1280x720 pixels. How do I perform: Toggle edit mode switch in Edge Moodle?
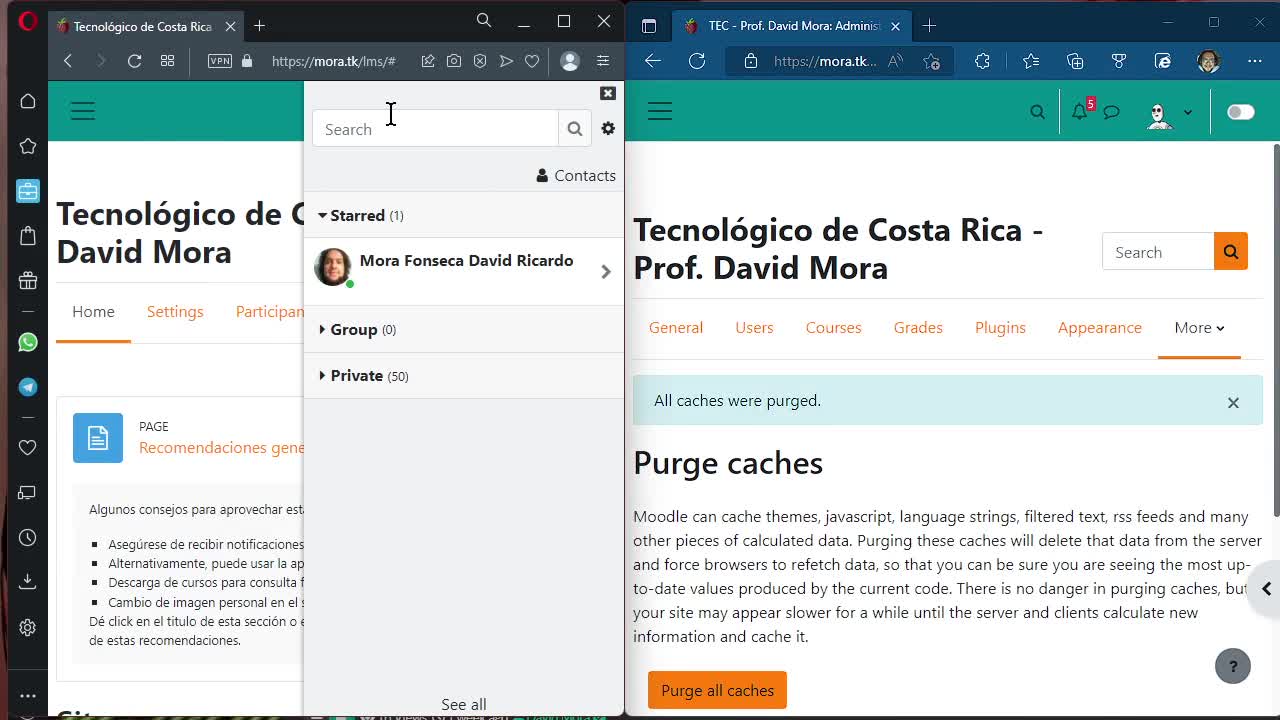pos(1241,112)
